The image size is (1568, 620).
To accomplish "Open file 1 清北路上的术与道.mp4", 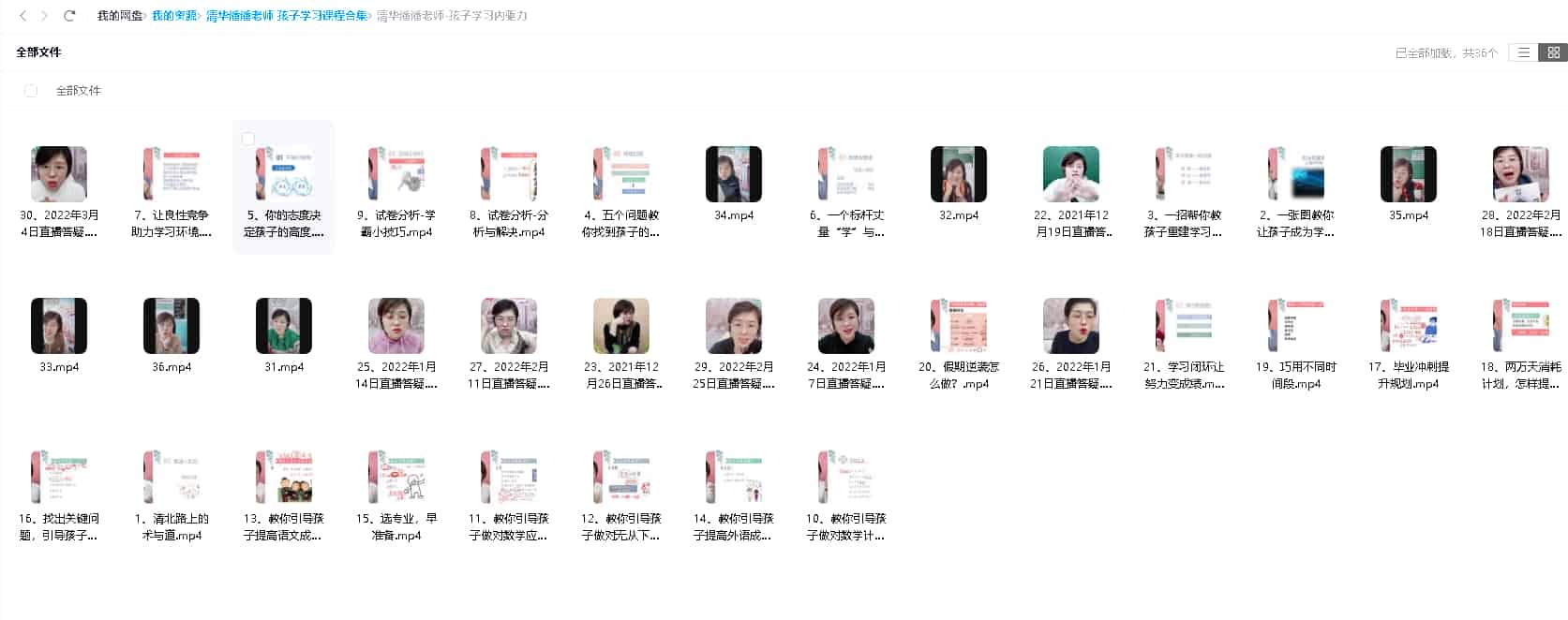I will (x=172, y=478).
